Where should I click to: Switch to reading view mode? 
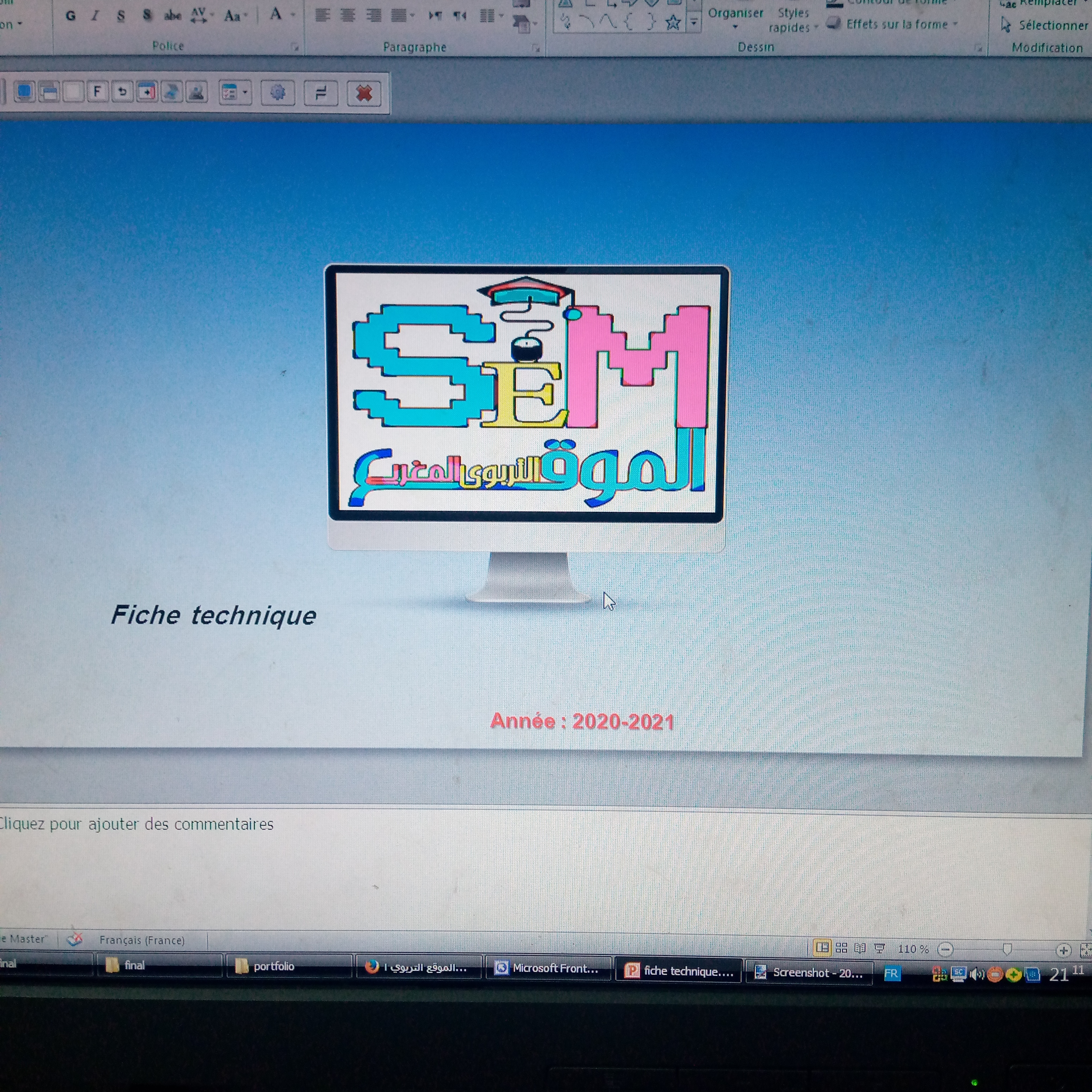[x=860, y=948]
